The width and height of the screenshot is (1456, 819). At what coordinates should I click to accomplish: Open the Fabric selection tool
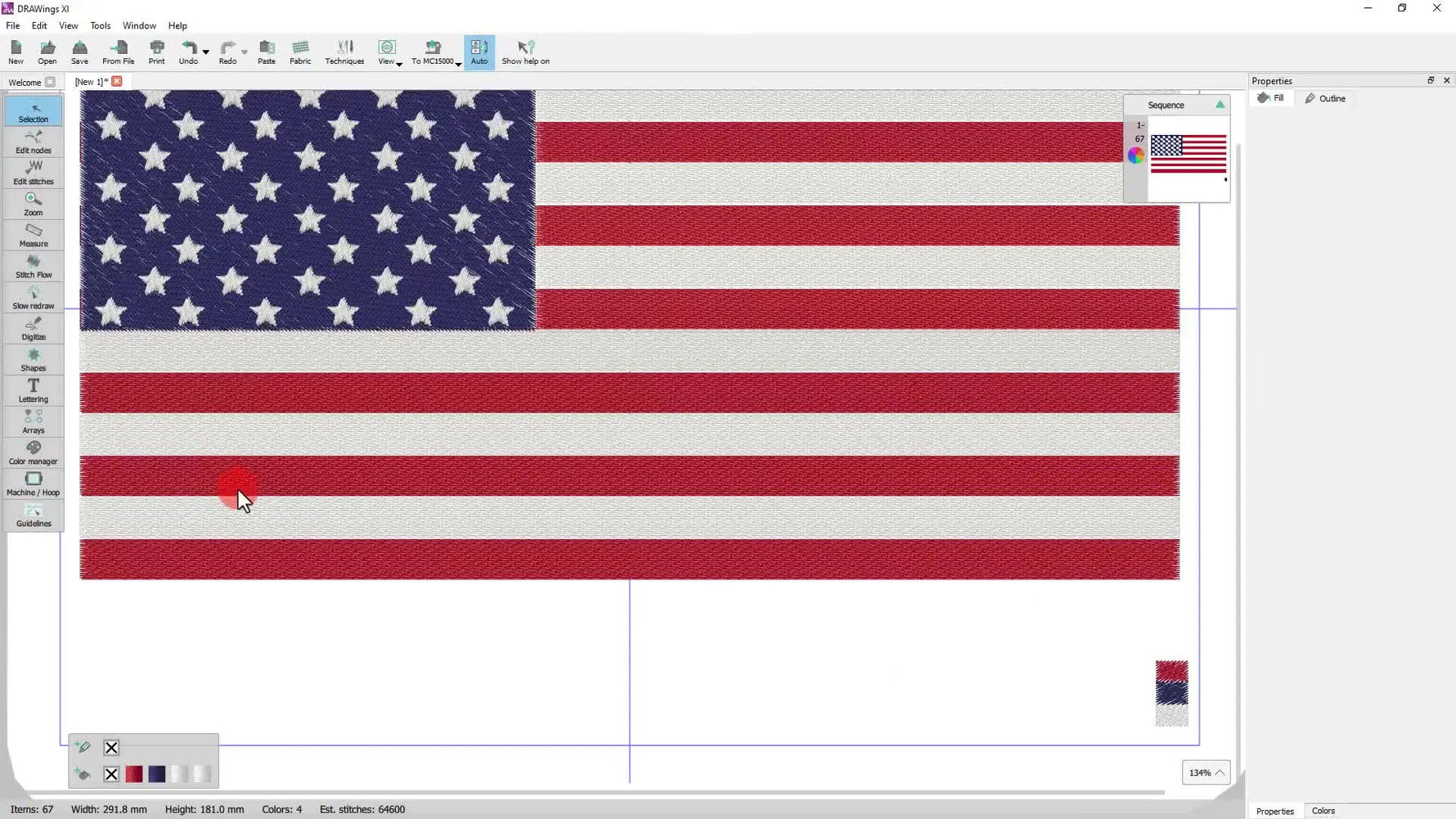click(x=300, y=52)
